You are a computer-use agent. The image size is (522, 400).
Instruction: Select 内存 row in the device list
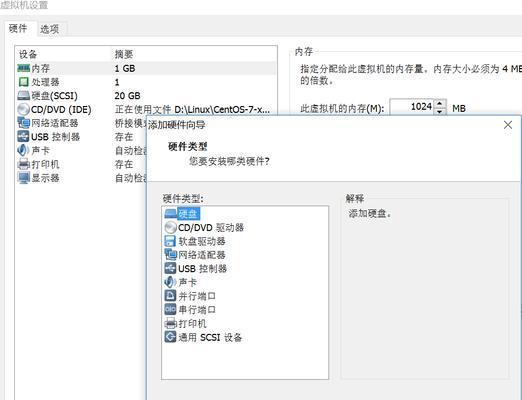146,68
